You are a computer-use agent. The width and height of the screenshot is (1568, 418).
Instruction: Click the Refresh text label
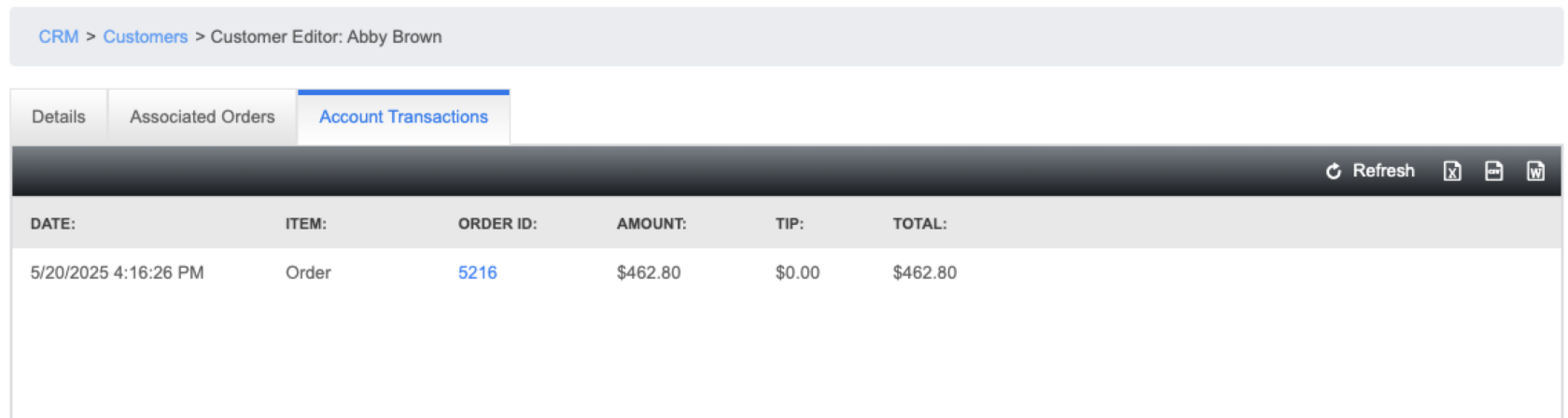pos(1384,171)
